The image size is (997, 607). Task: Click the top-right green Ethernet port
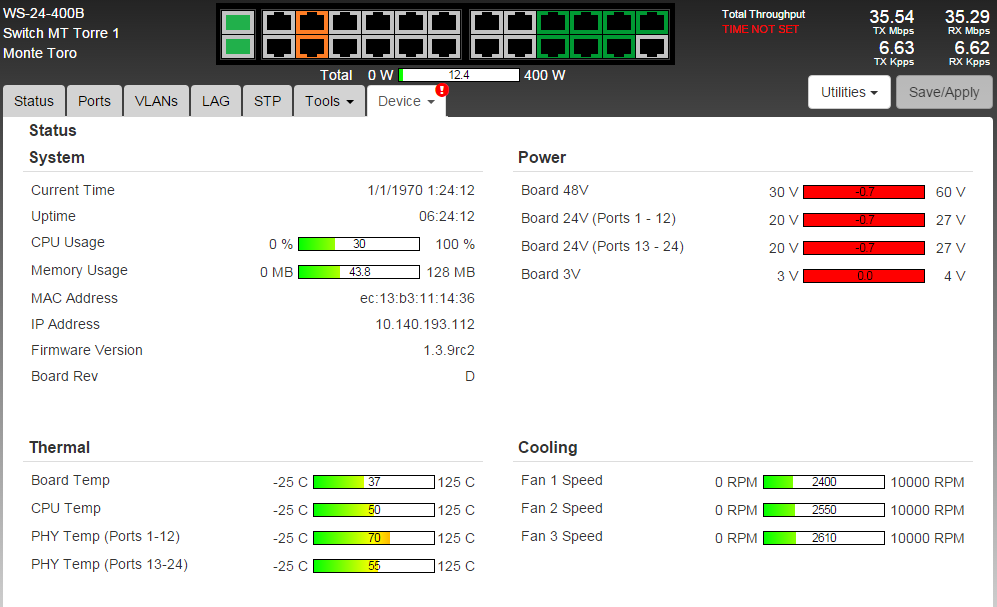click(x=652, y=22)
